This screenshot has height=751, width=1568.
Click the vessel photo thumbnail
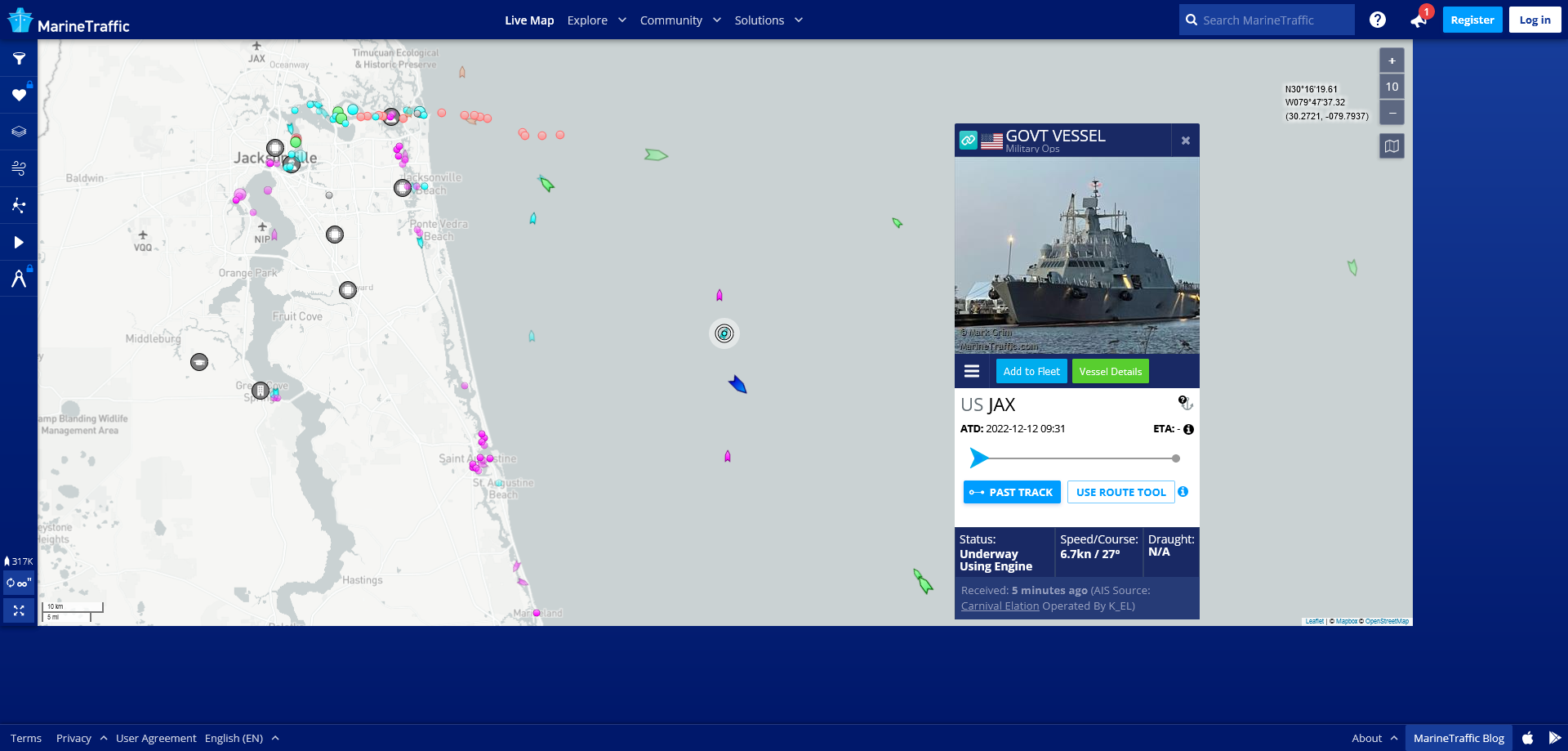[x=1076, y=255]
